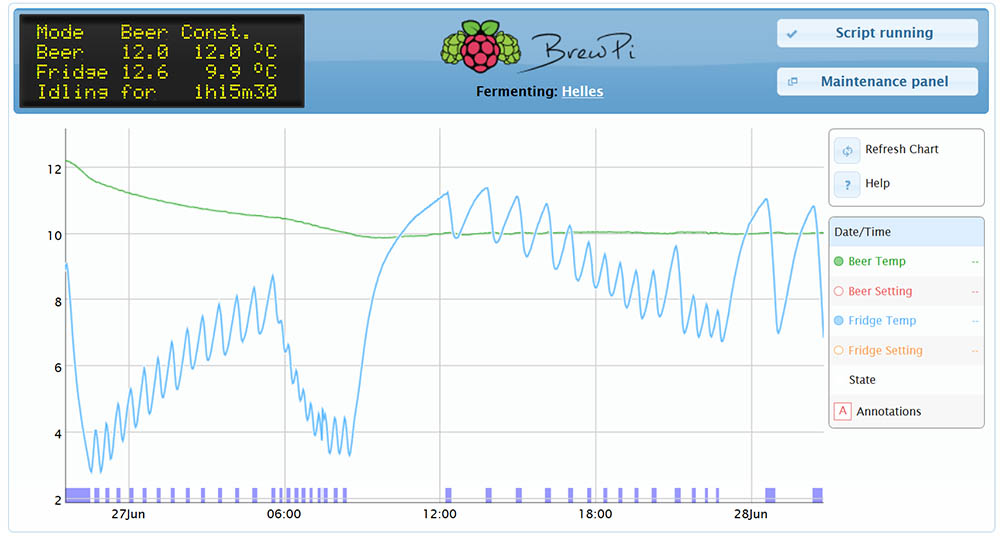Open the Maintenance panel

877,82
